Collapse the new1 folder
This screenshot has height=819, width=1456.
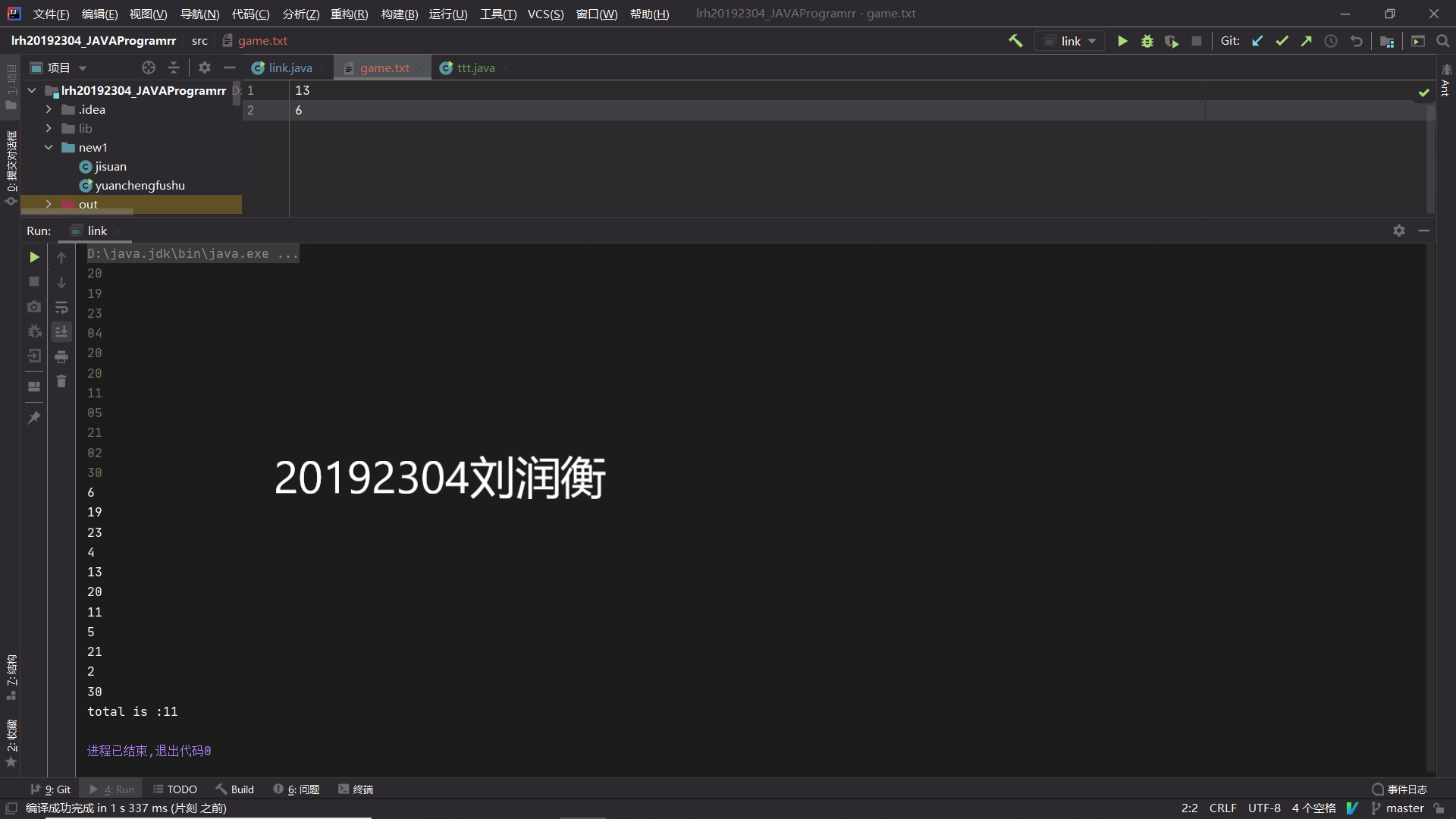49,147
